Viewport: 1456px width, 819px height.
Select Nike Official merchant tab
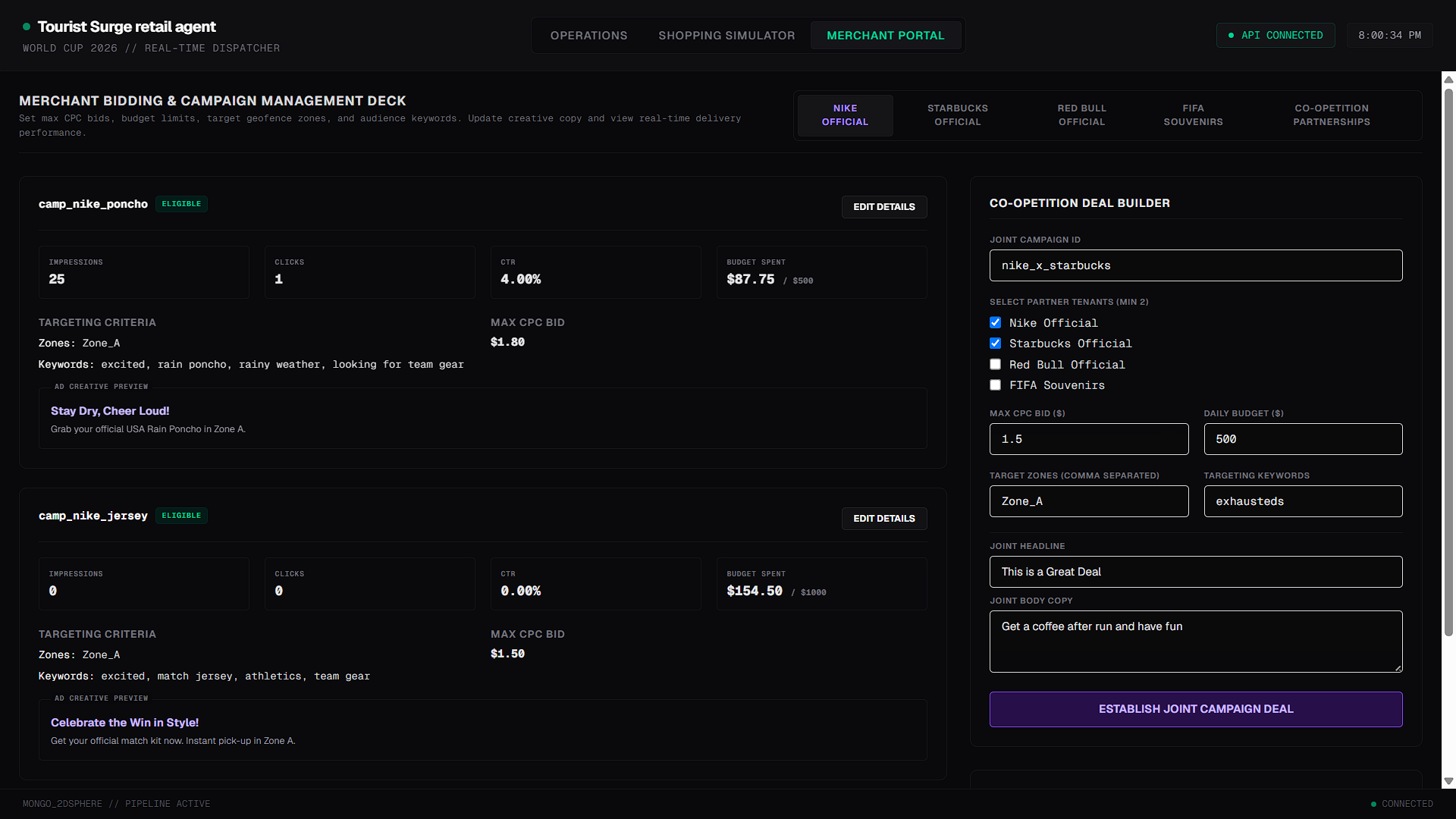pyautogui.click(x=845, y=115)
